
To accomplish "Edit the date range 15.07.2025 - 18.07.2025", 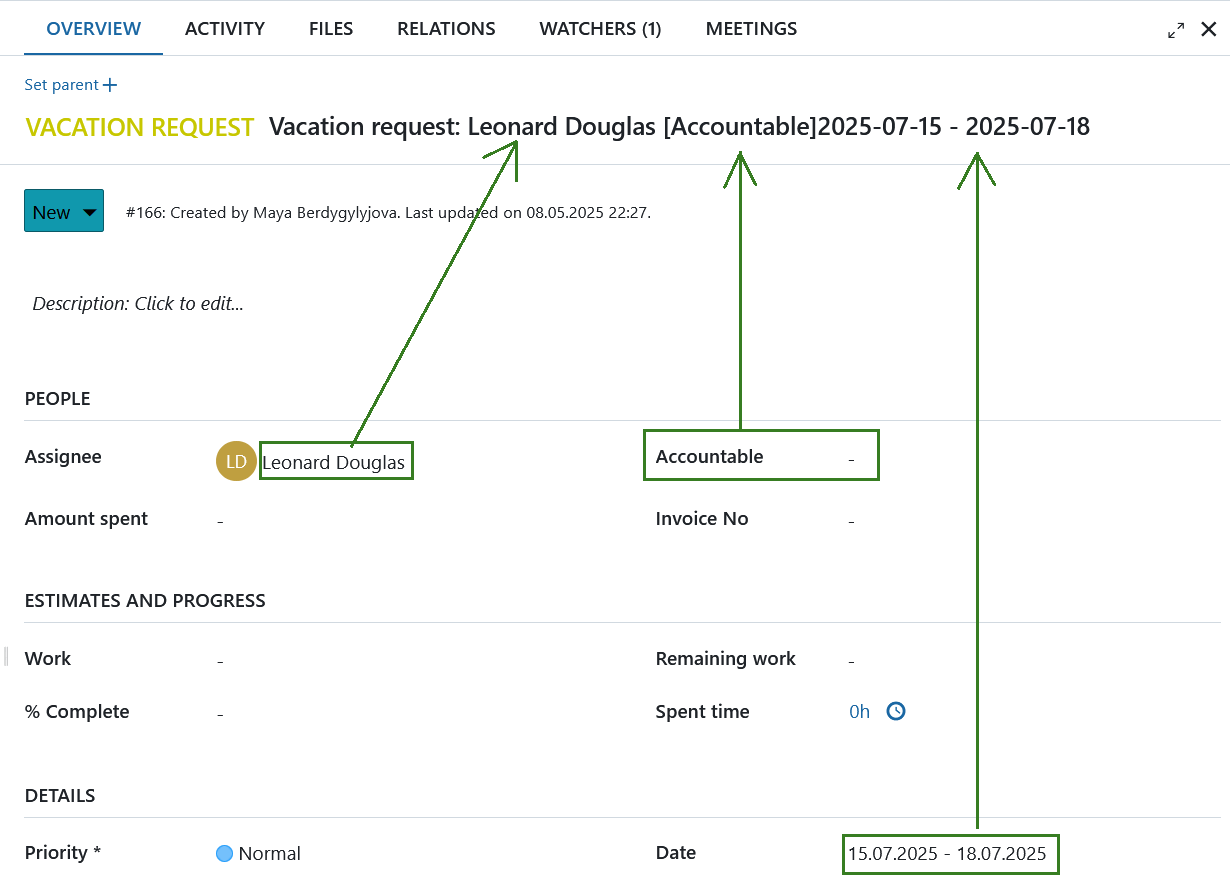I will coord(950,853).
